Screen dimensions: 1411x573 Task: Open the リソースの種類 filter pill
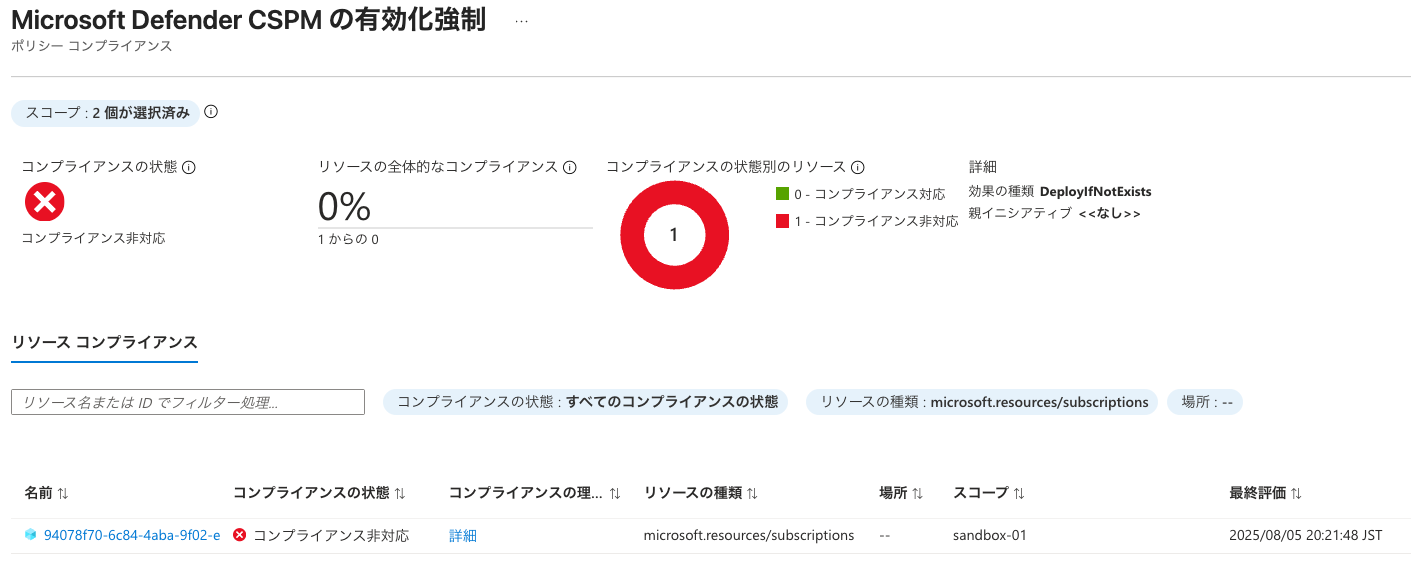pos(982,402)
